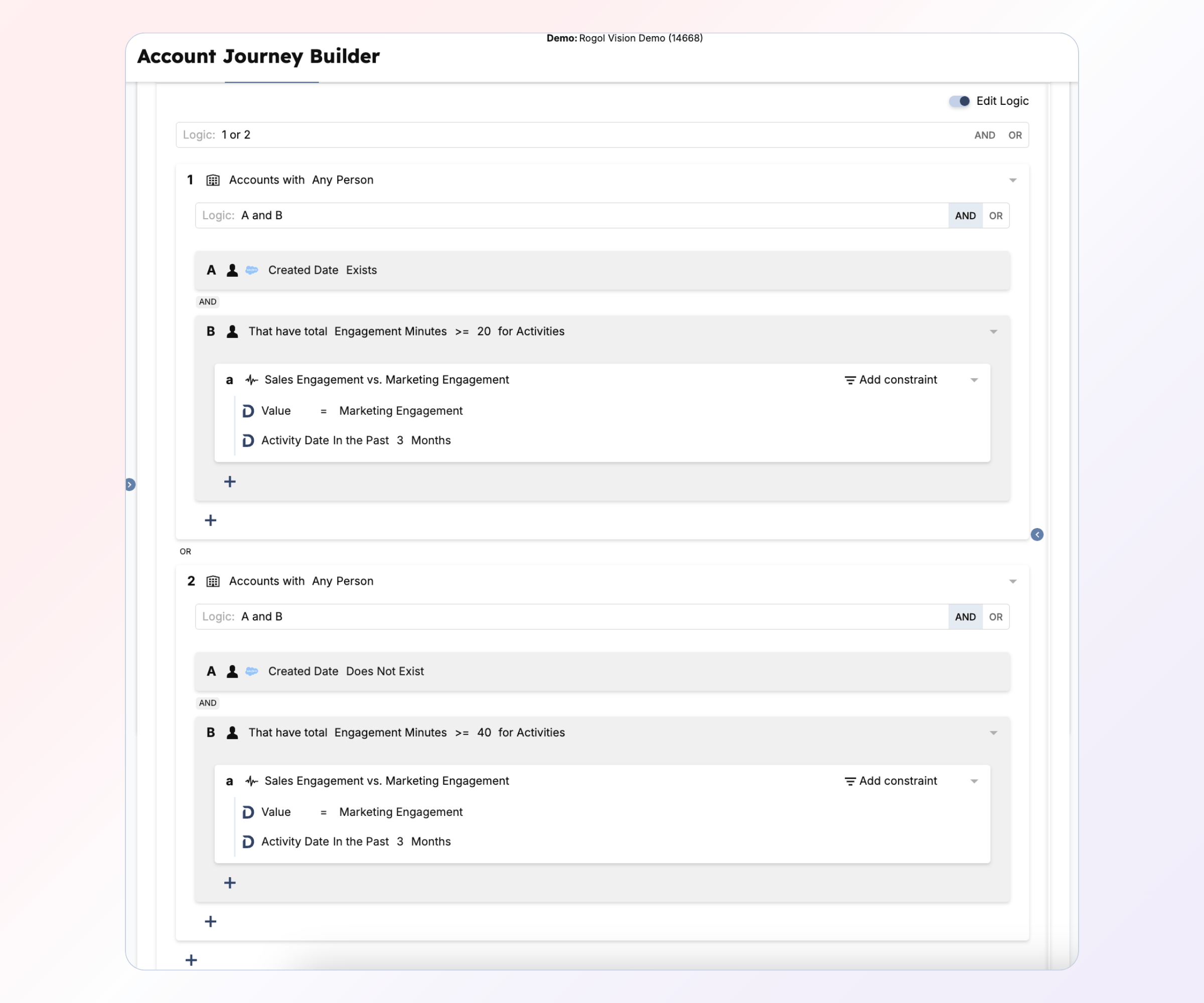Toggle the Edit Logic switch
Screen dimensions: 1204x1003
click(959, 101)
